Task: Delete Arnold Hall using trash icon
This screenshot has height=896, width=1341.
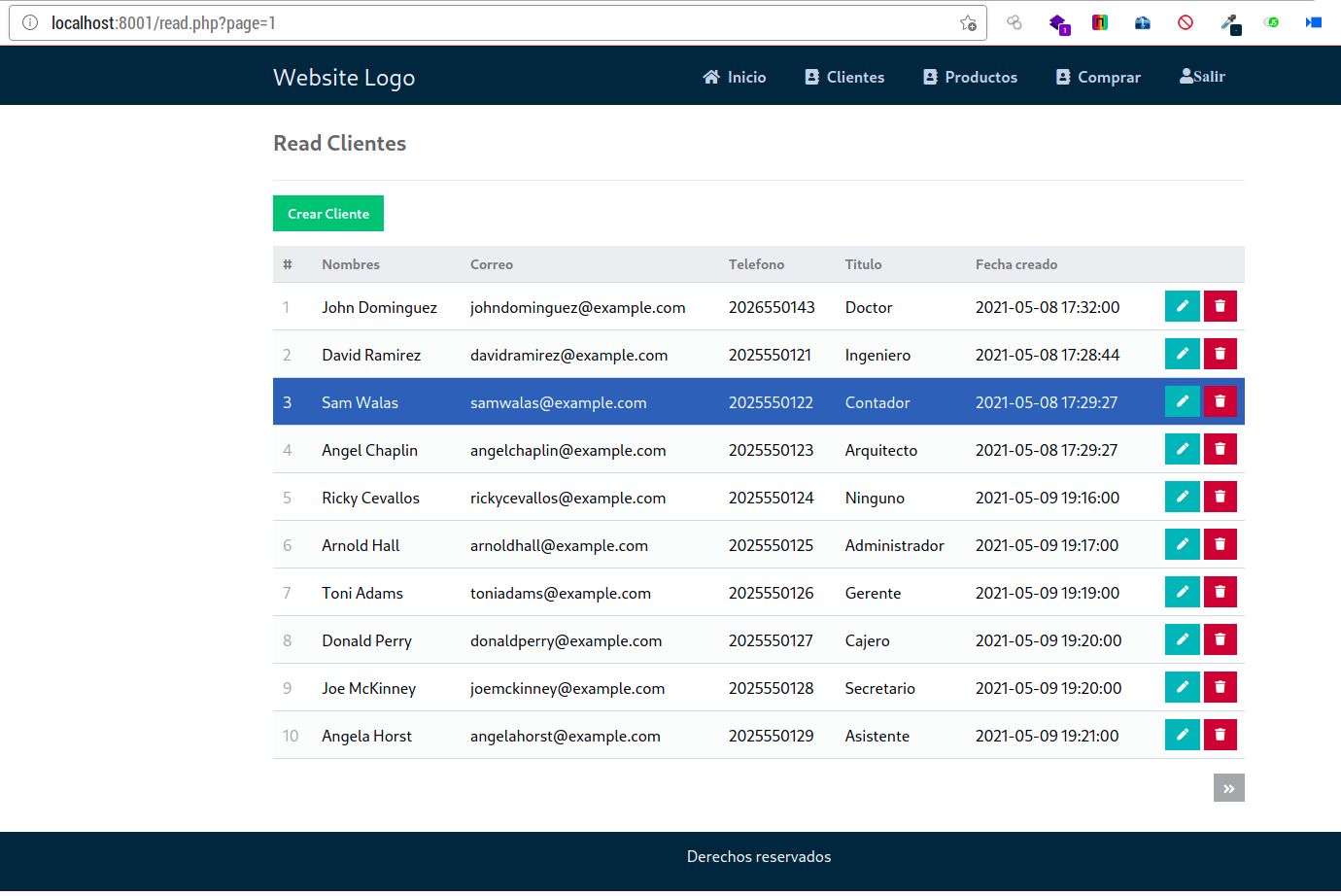Action: point(1221,544)
